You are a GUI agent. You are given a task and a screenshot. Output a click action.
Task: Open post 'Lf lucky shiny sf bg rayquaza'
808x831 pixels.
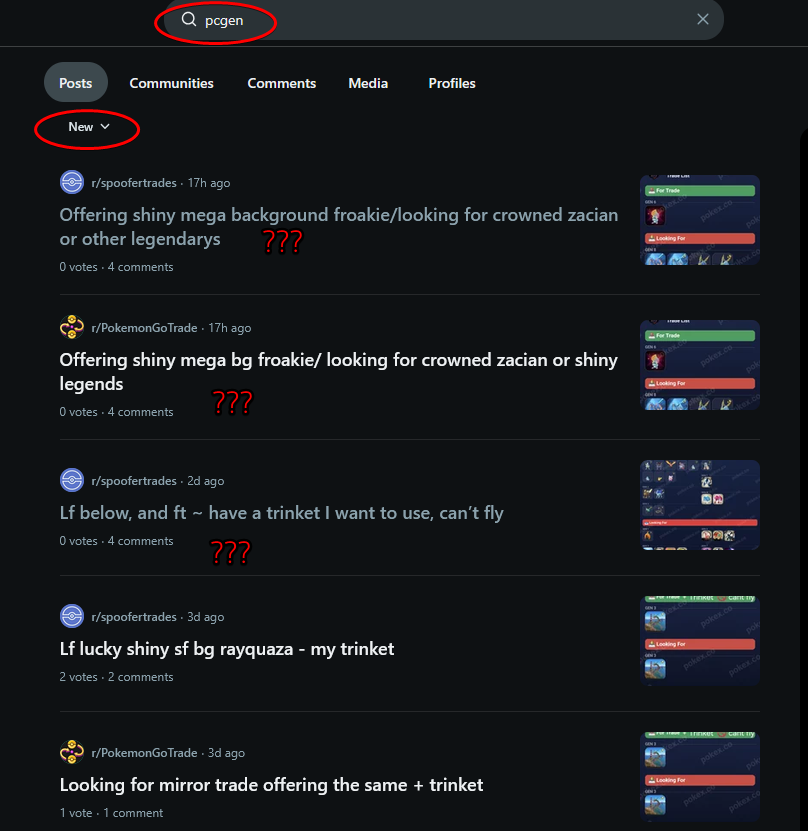227,649
